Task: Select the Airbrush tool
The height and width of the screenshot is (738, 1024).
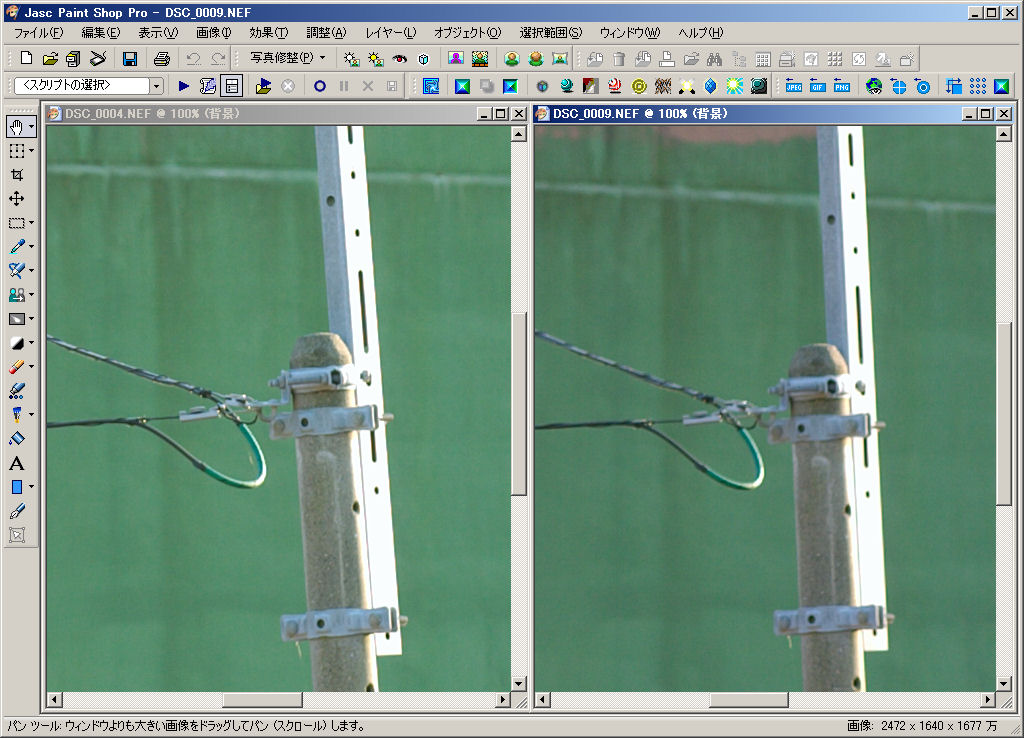Action: [x=17, y=391]
